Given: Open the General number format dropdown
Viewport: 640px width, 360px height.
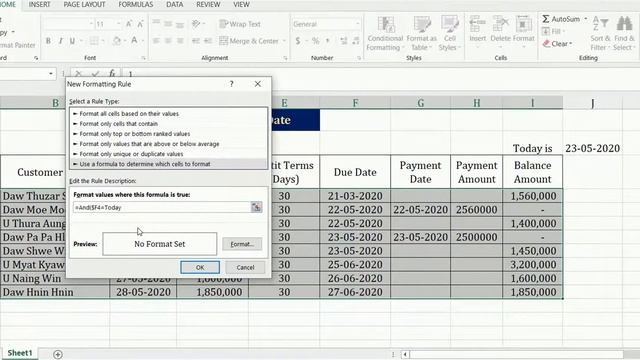Looking at the screenshot, I should pos(358,24).
